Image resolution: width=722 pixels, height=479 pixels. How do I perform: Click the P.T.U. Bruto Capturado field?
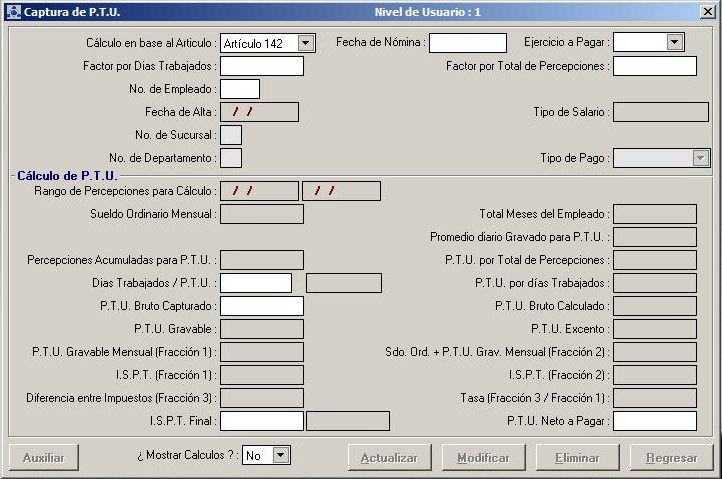tap(261, 306)
